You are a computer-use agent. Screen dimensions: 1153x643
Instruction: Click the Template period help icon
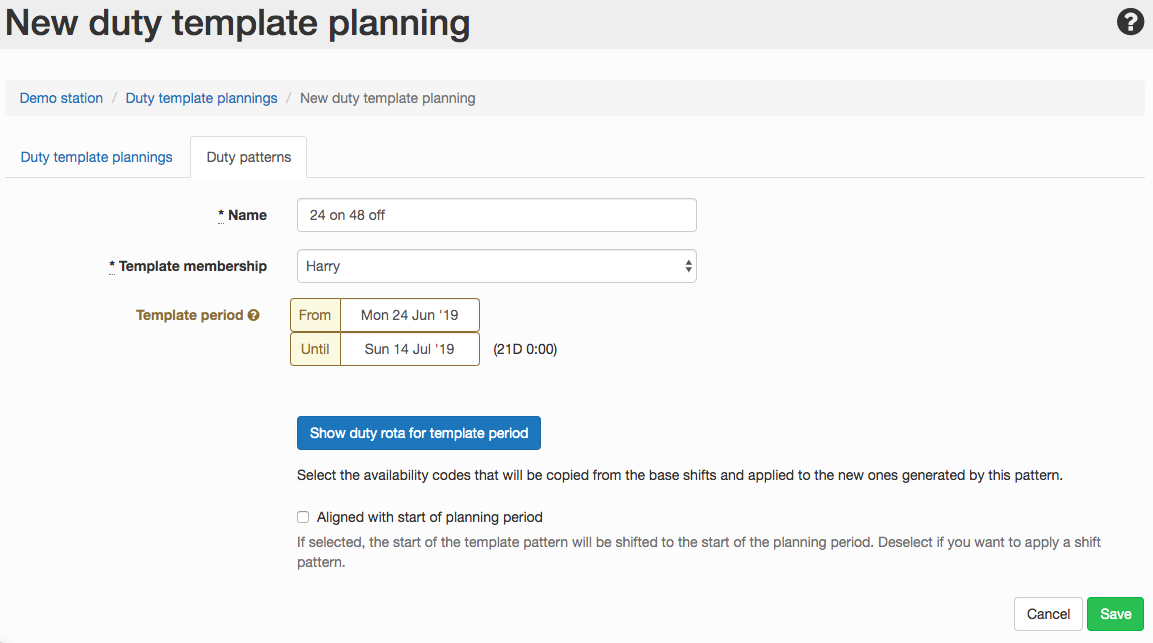(x=254, y=315)
